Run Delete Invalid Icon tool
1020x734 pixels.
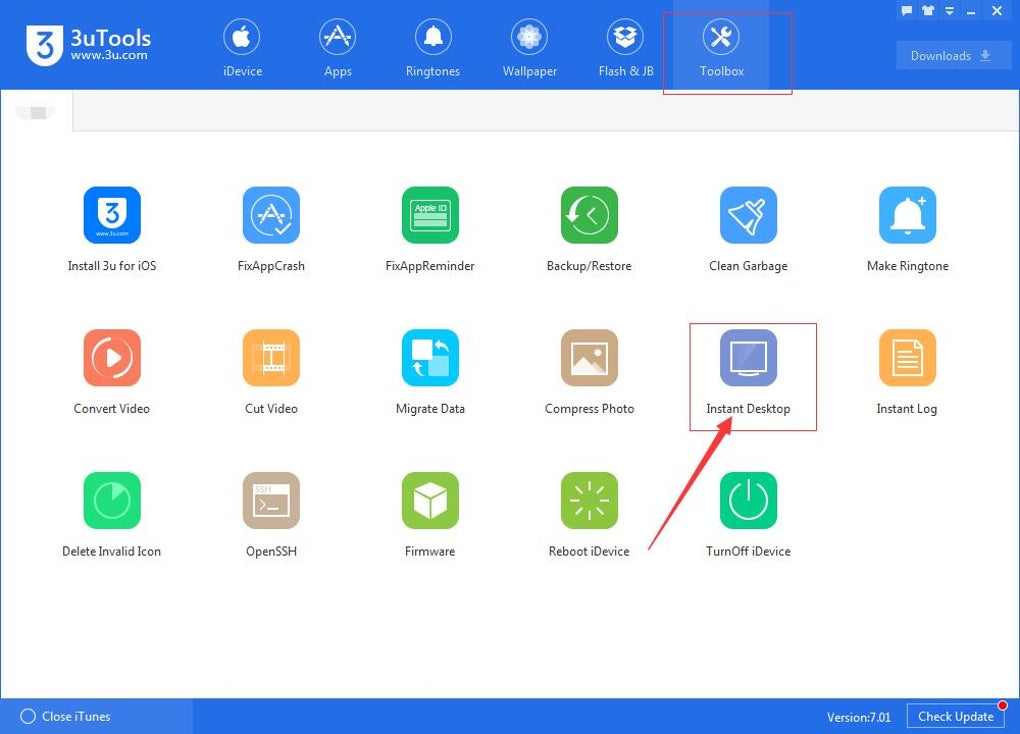112,500
